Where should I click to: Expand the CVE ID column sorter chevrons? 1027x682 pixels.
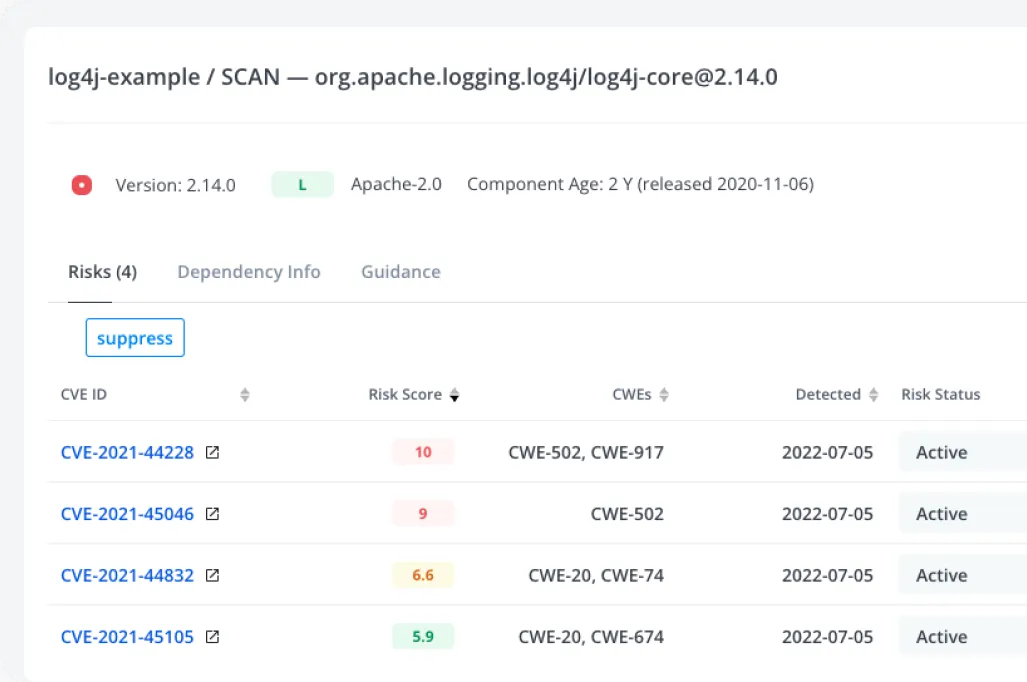pos(244,394)
